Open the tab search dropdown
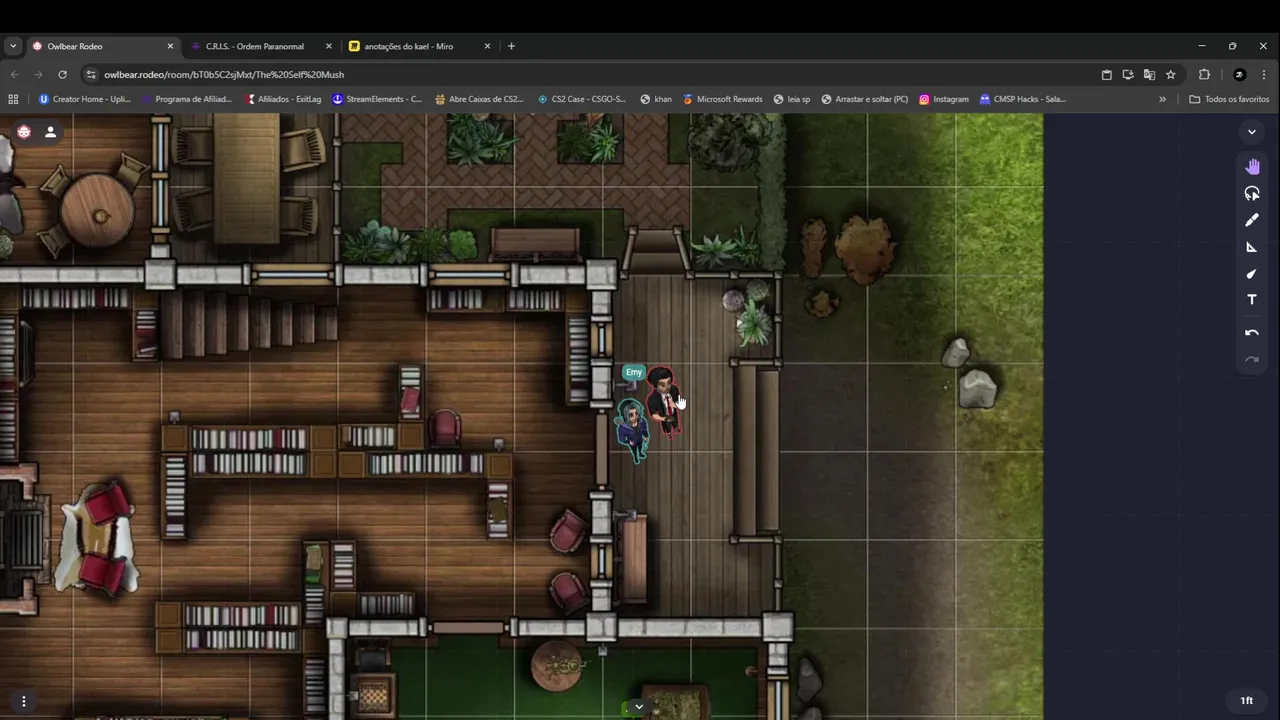 tap(13, 46)
